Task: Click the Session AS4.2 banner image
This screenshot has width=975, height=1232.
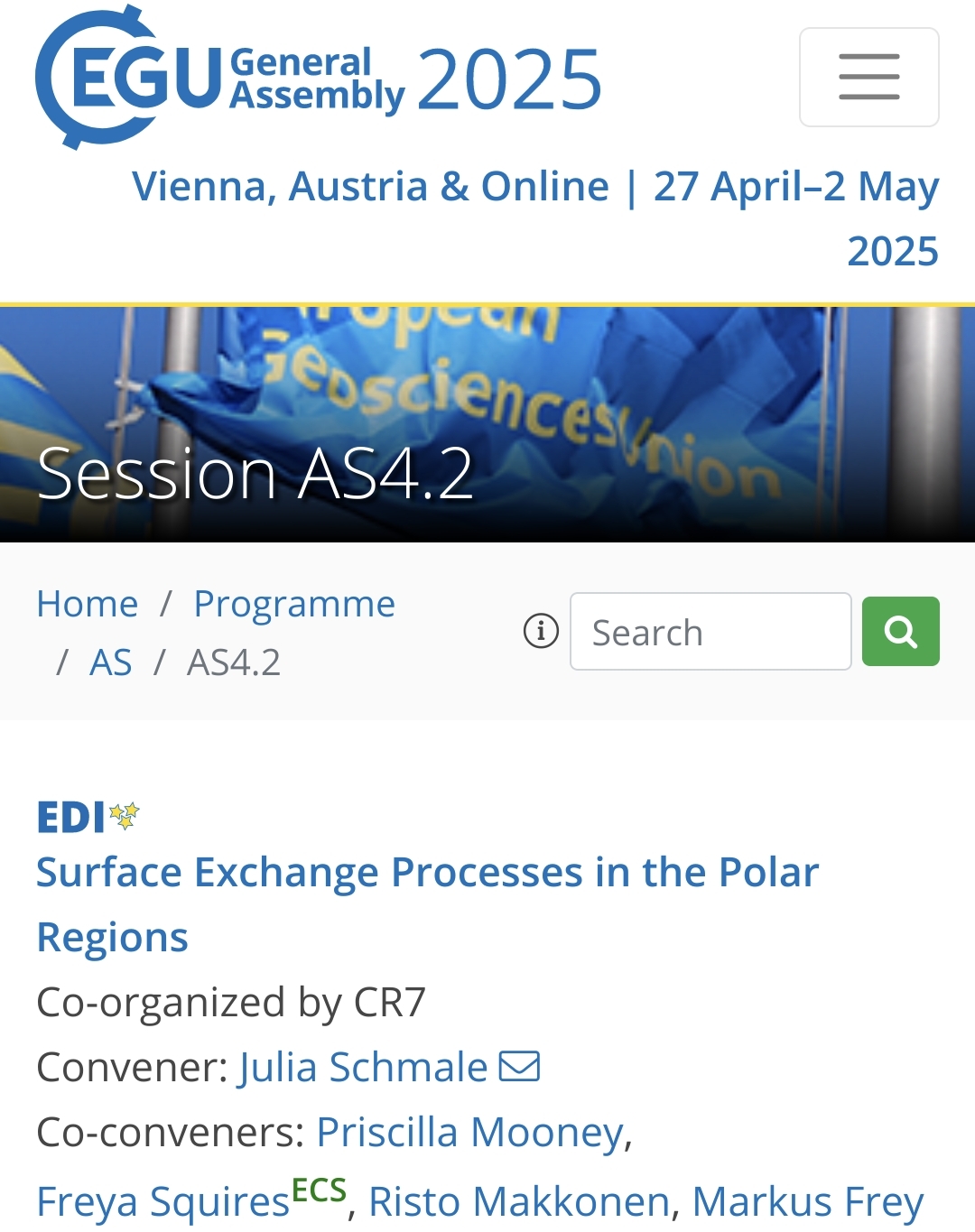Action: pyautogui.click(x=487, y=424)
